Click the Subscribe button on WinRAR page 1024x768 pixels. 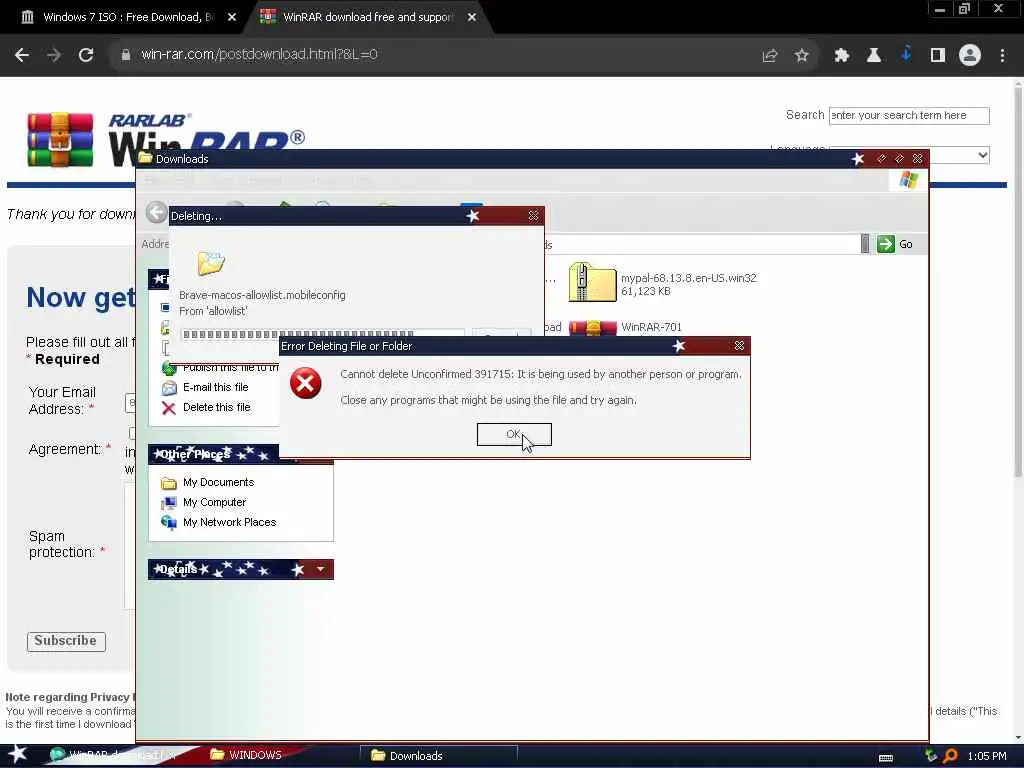tap(66, 641)
